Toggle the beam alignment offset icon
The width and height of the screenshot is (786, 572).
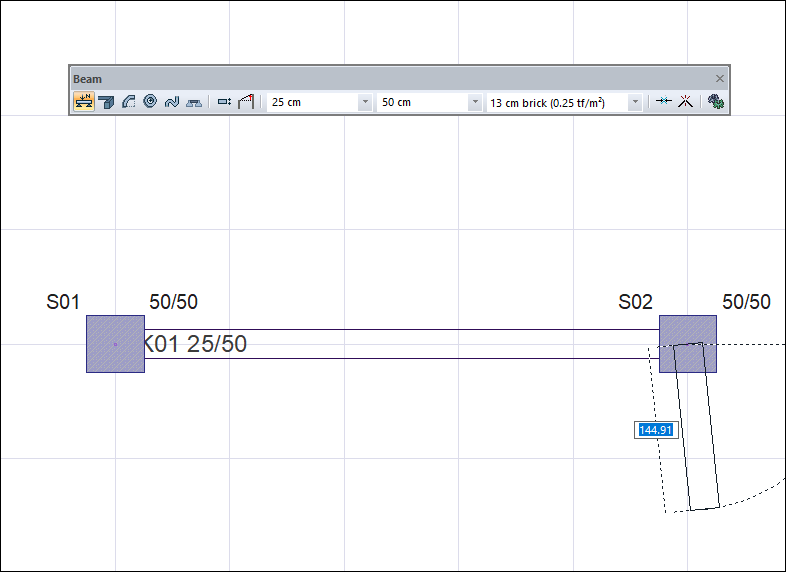click(224, 102)
